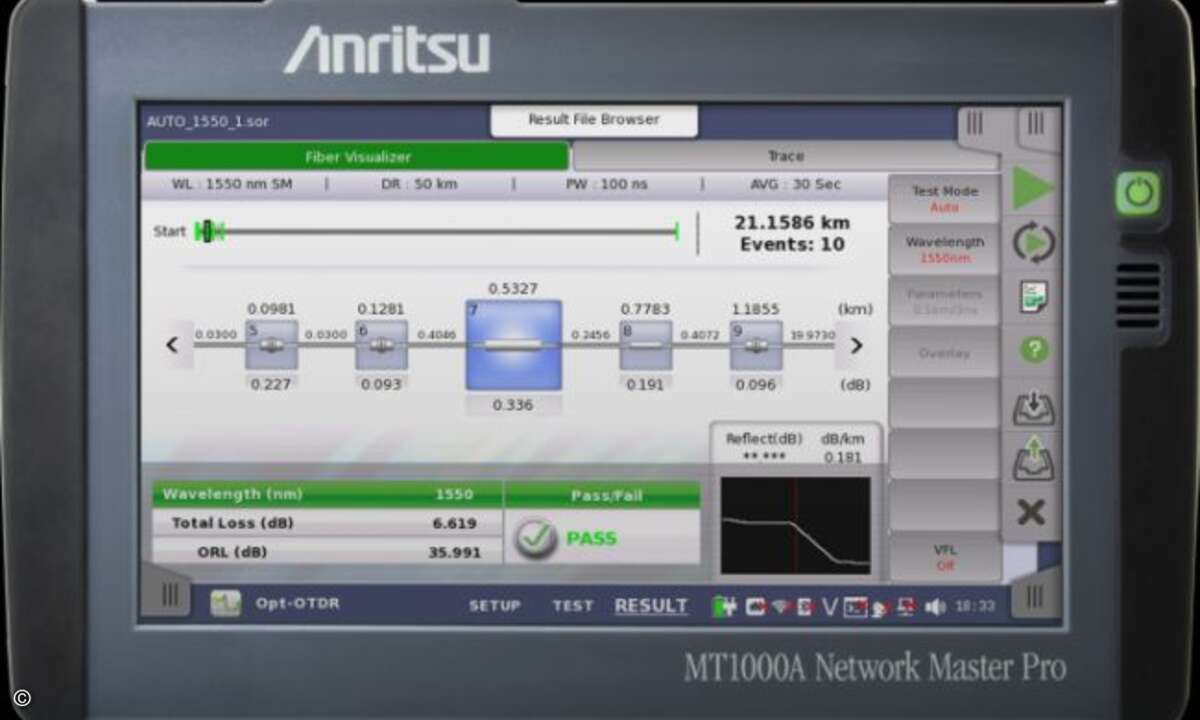Click the fiber overview position marker near Start
The image size is (1200, 720).
pyautogui.click(x=208, y=232)
